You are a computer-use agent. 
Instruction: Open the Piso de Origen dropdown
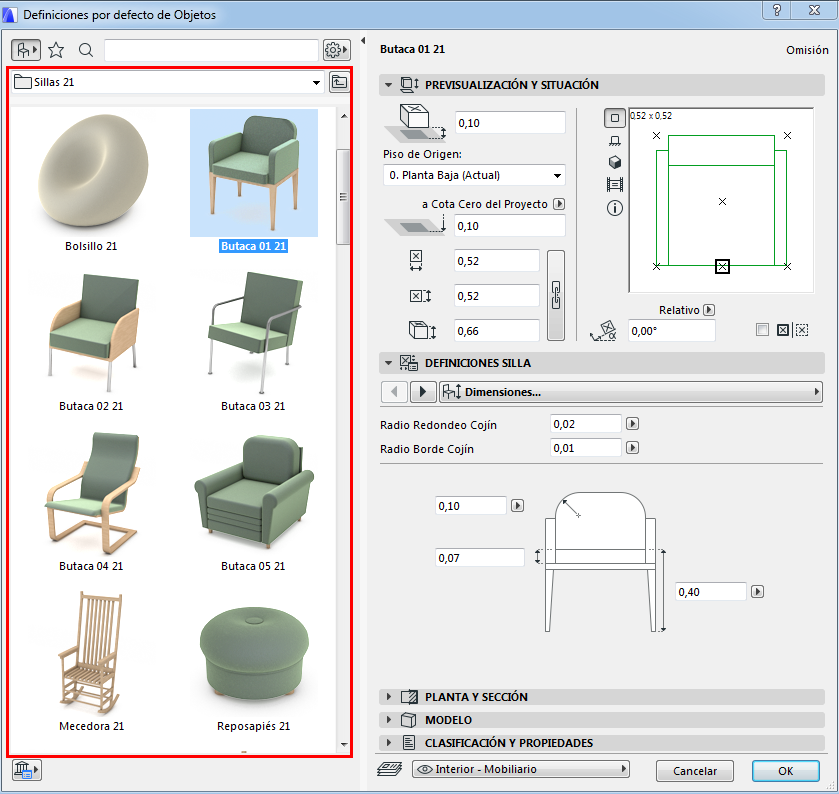pos(473,175)
